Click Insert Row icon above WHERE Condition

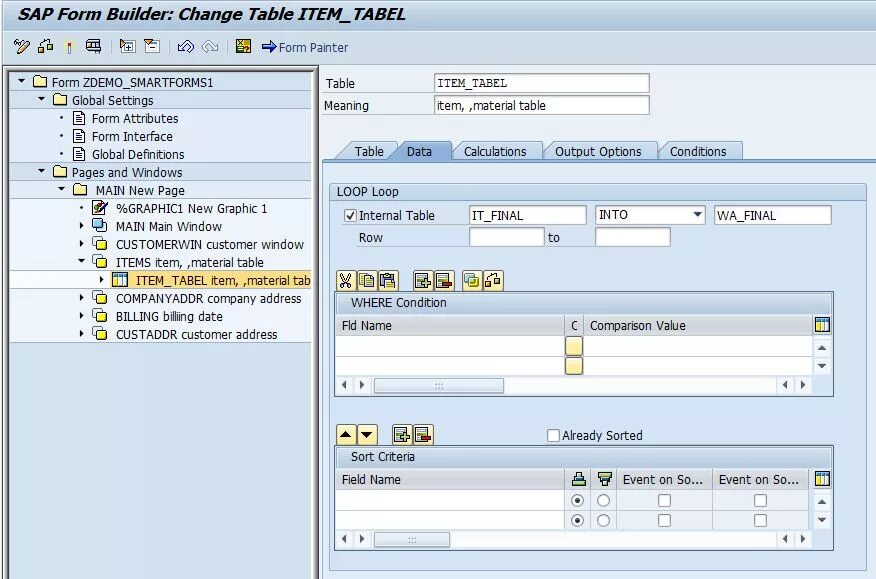423,281
